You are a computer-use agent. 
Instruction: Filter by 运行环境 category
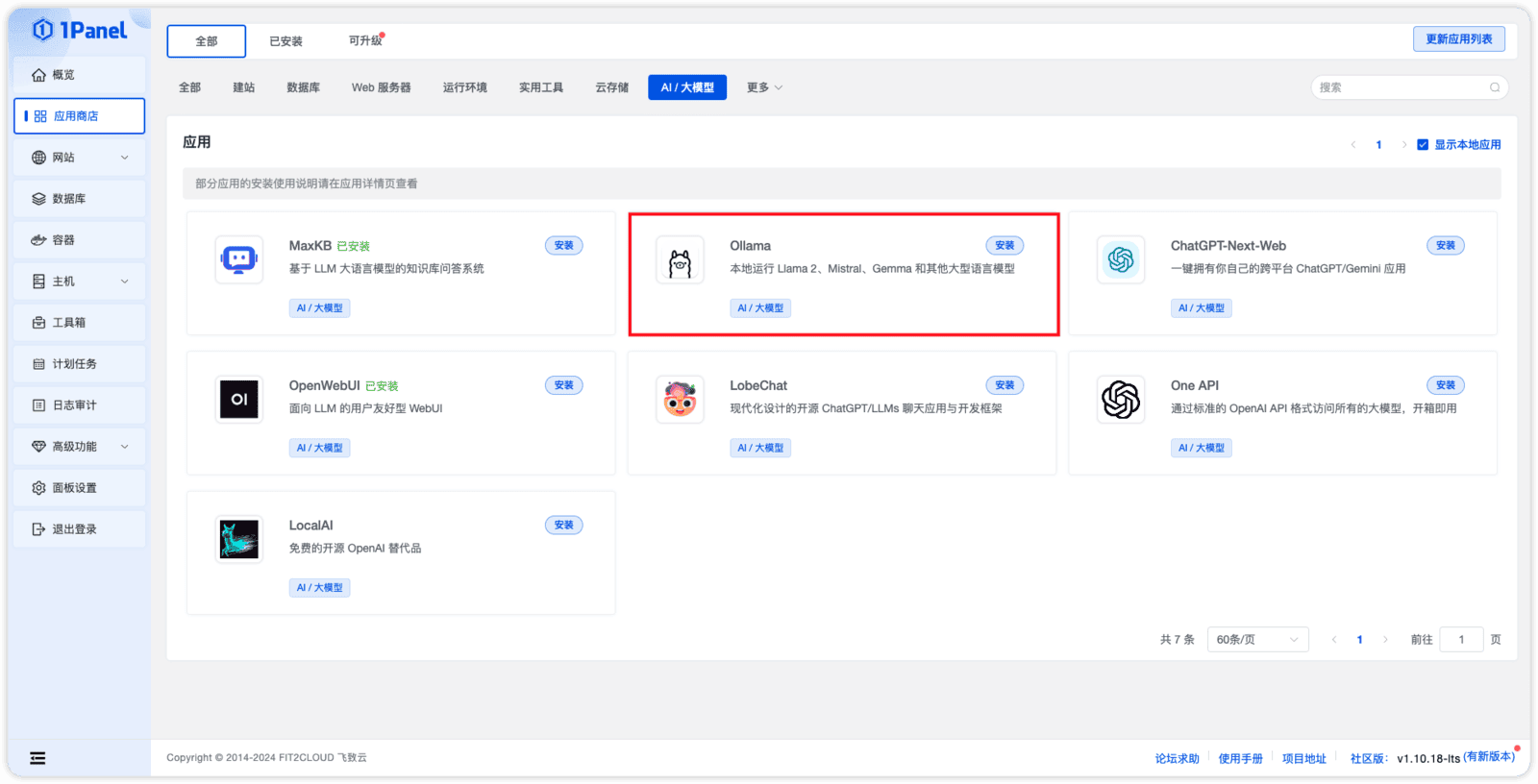point(465,87)
